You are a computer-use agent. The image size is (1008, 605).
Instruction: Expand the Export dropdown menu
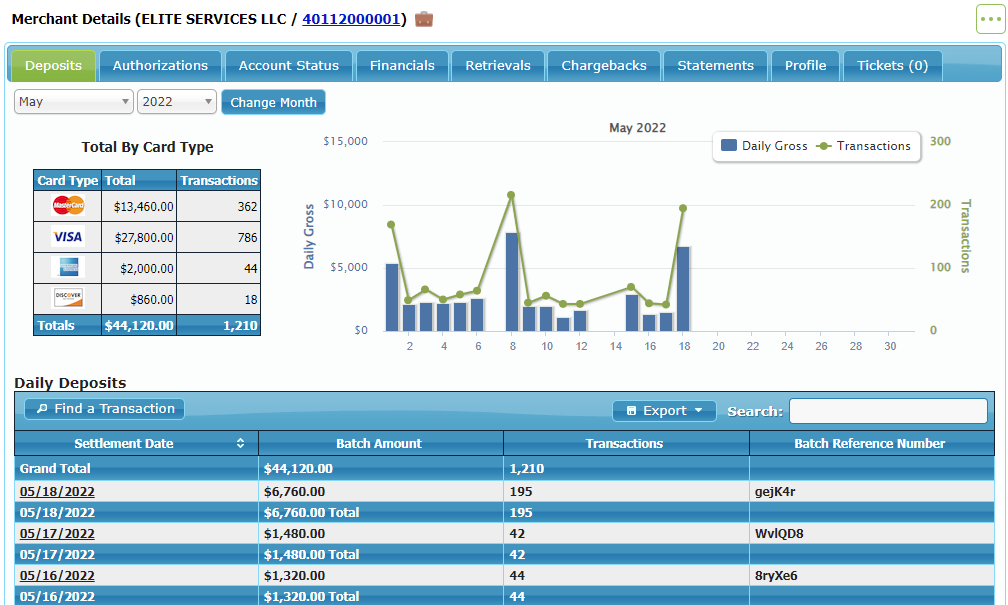click(664, 411)
